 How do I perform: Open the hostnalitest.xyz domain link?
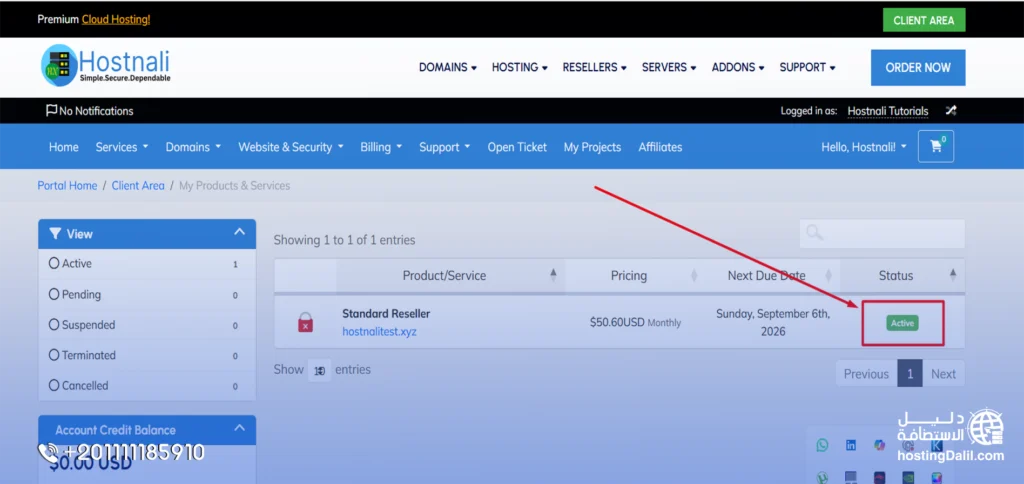(379, 331)
